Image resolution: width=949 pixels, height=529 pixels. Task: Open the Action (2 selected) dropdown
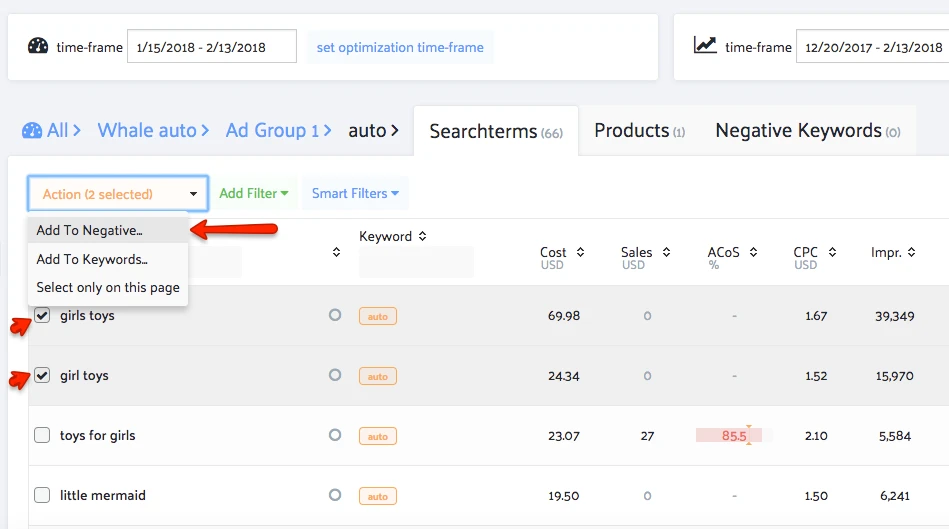(118, 194)
